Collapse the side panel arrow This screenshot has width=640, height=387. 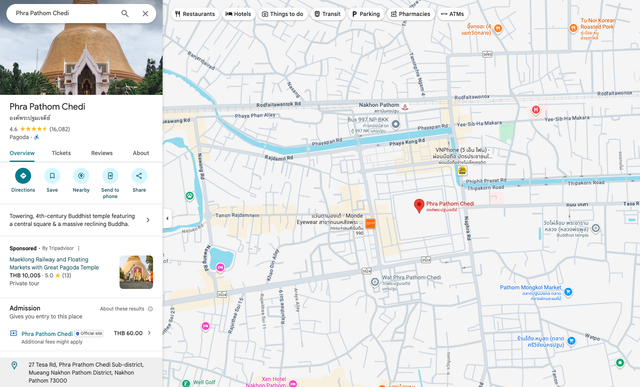(167, 218)
